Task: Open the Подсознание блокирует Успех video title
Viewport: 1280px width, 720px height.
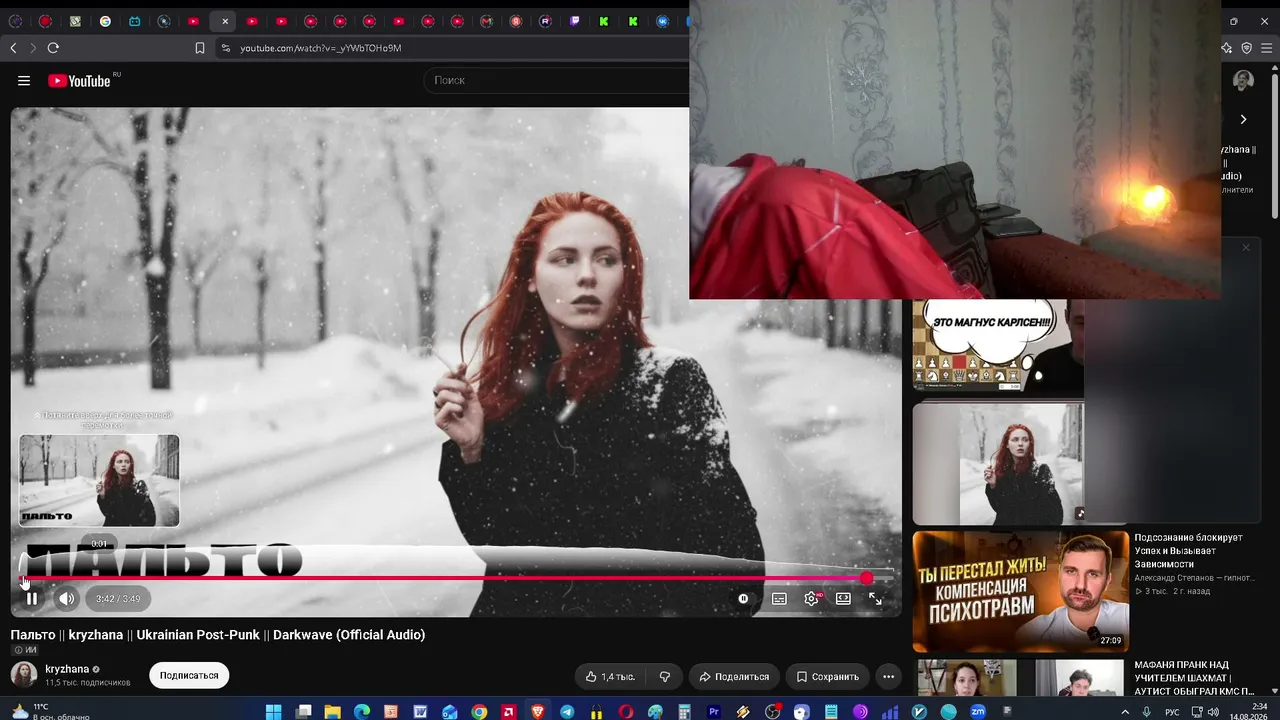Action: point(1188,551)
